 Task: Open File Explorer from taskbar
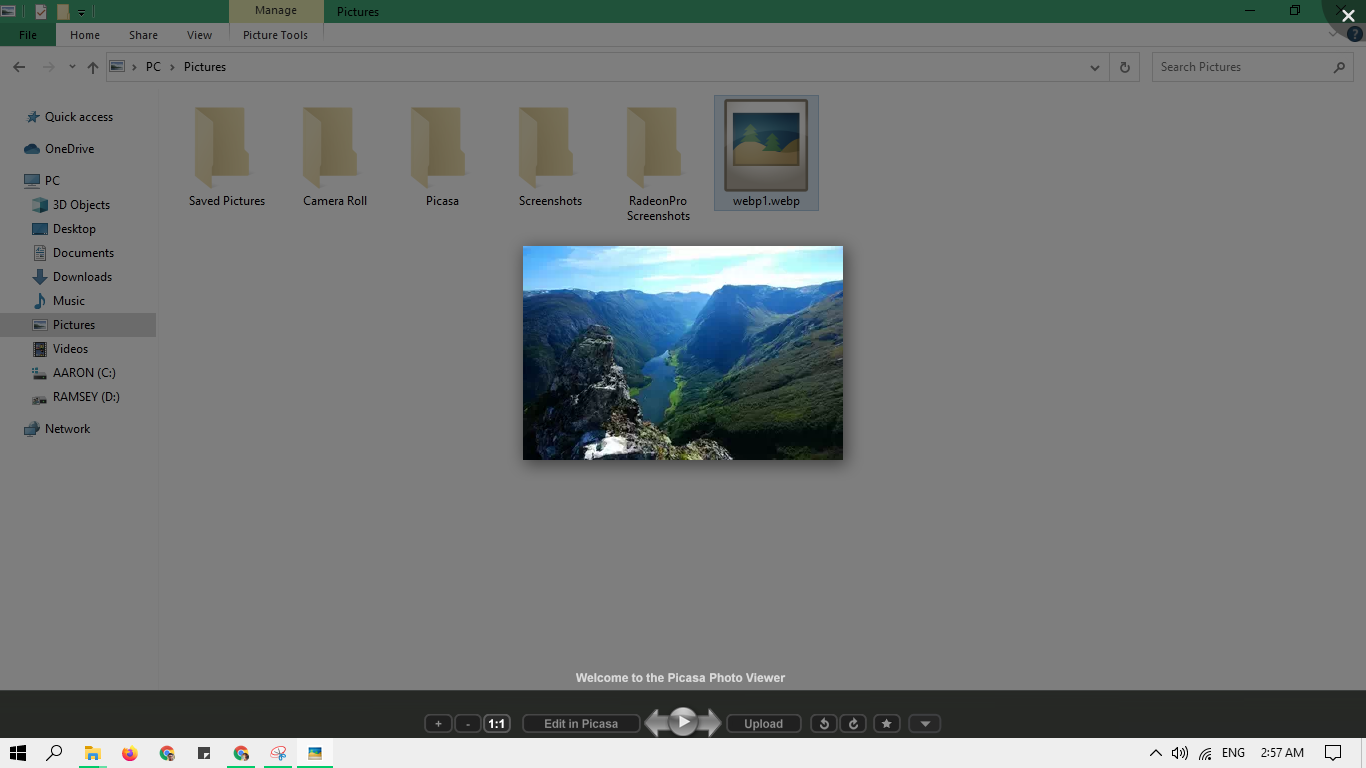coord(92,753)
